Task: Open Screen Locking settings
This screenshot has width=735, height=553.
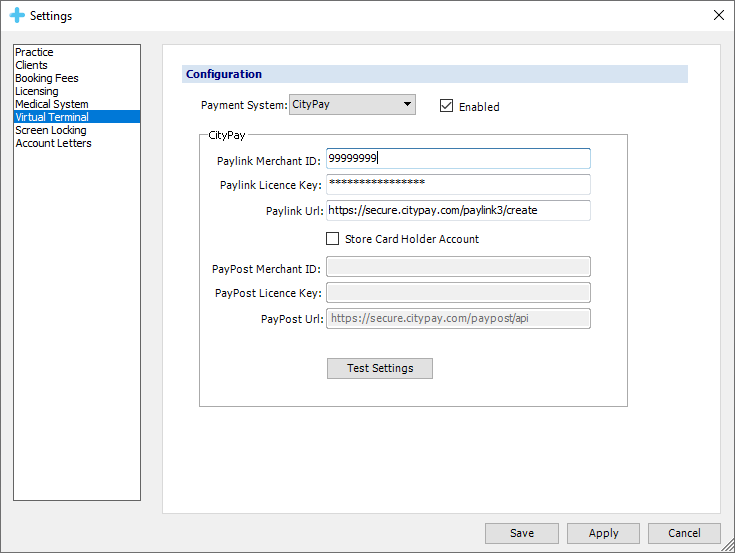Action: [x=50, y=130]
